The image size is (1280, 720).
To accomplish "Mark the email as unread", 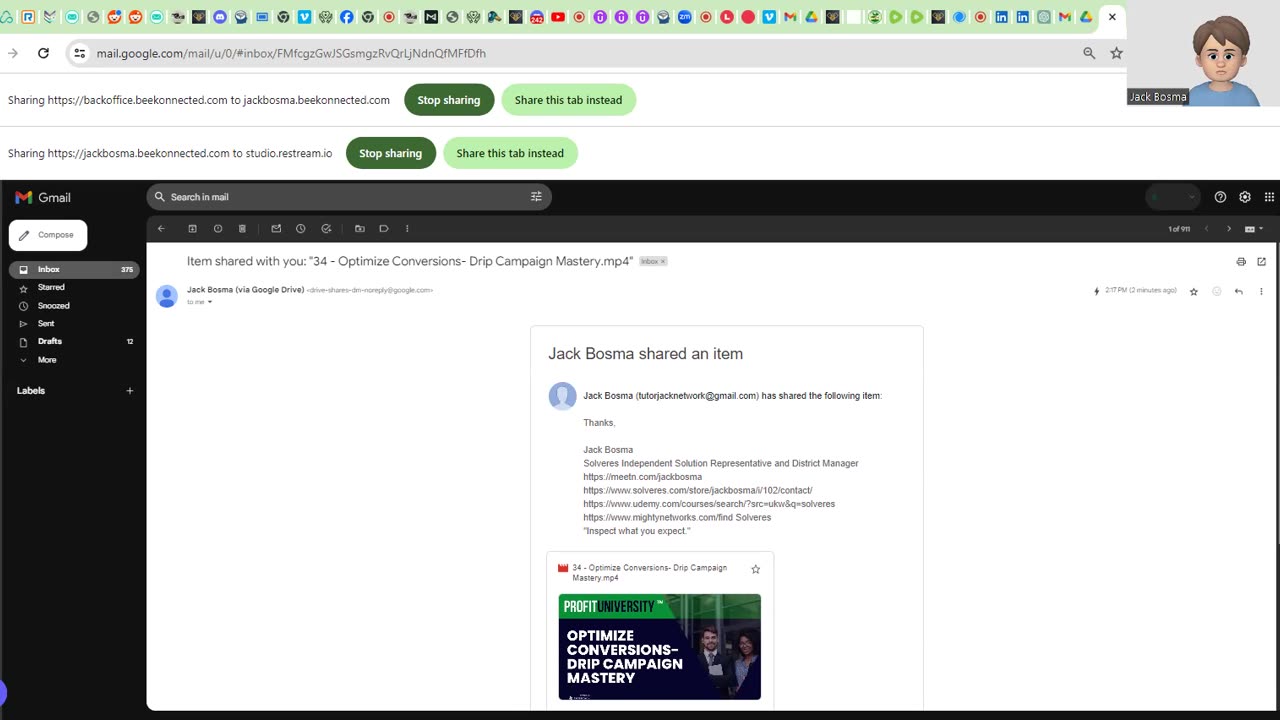I will coord(276,229).
